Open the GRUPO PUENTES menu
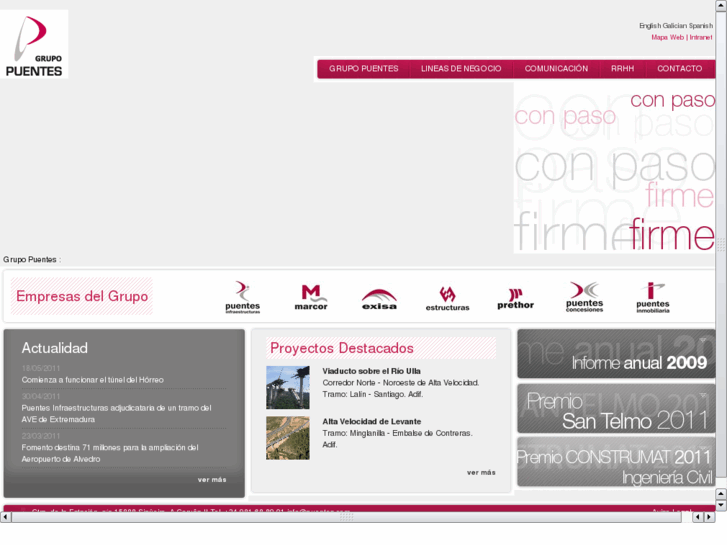Image resolution: width=727 pixels, height=545 pixels. coord(364,69)
